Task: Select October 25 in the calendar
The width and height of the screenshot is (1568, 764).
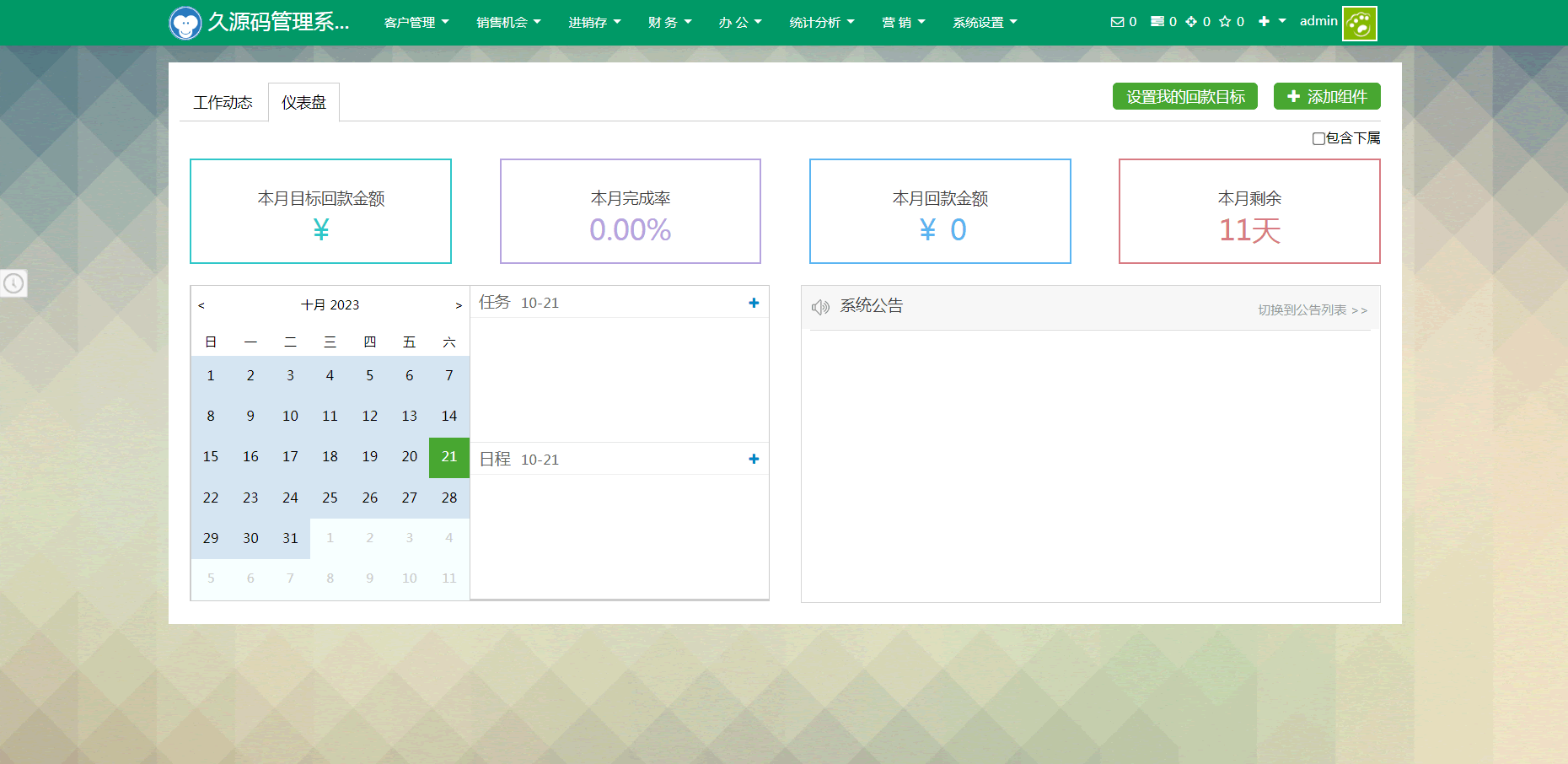Action: point(330,498)
